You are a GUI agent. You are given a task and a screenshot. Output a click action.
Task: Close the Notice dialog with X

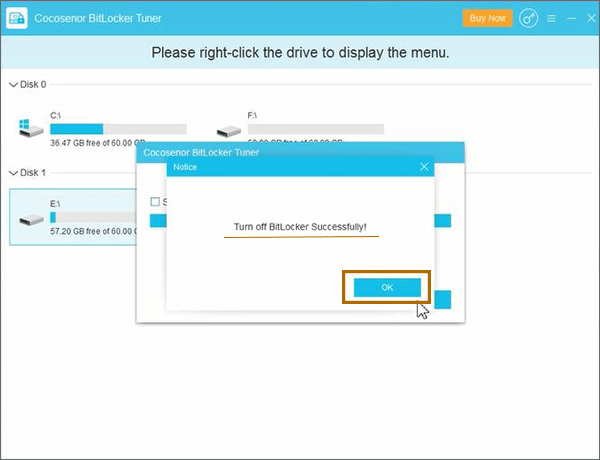click(424, 167)
